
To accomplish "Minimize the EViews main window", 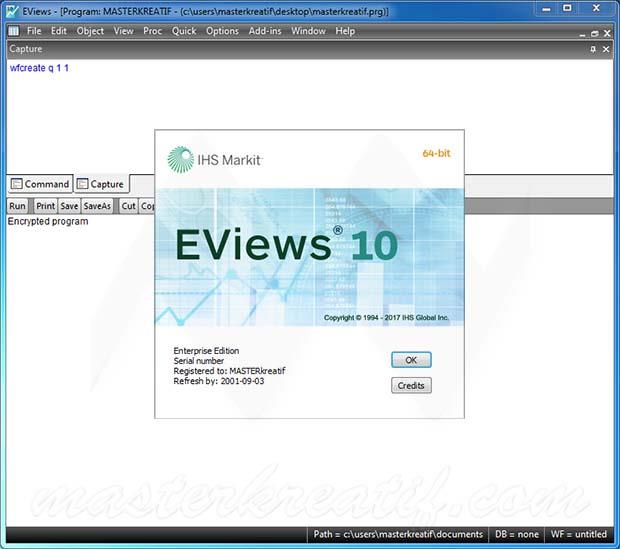I will tap(546, 9).
